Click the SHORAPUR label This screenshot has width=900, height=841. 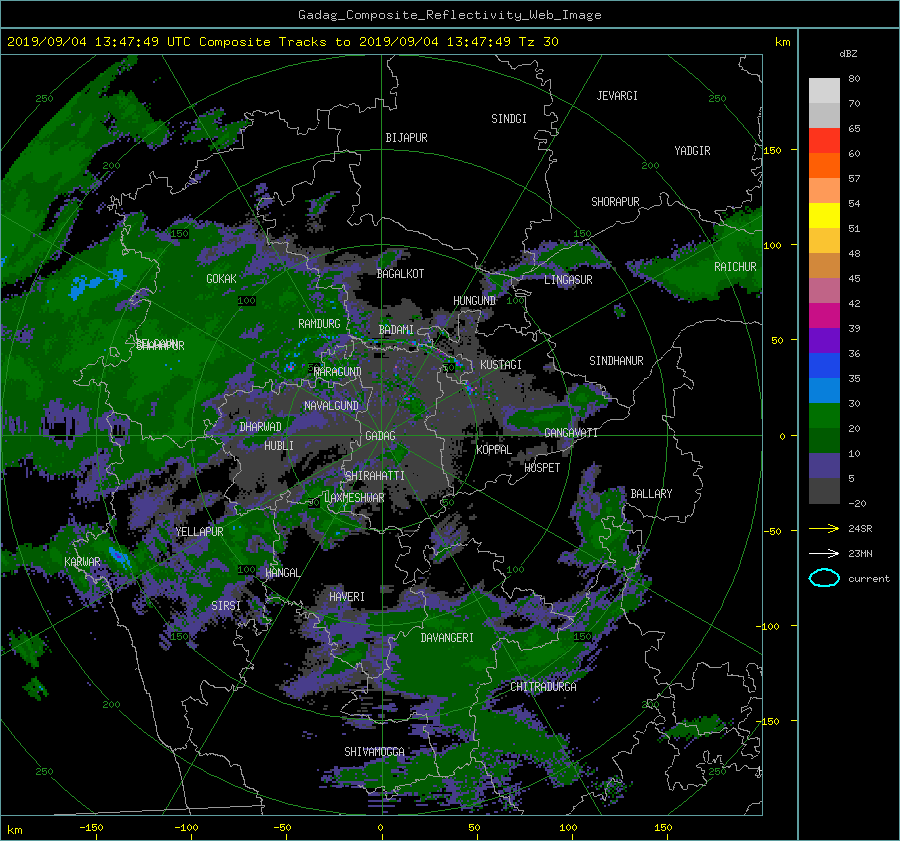click(x=615, y=202)
